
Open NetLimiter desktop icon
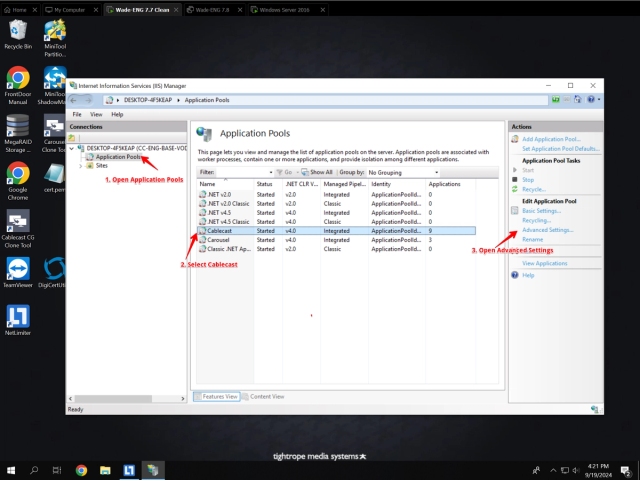[x=18, y=320]
